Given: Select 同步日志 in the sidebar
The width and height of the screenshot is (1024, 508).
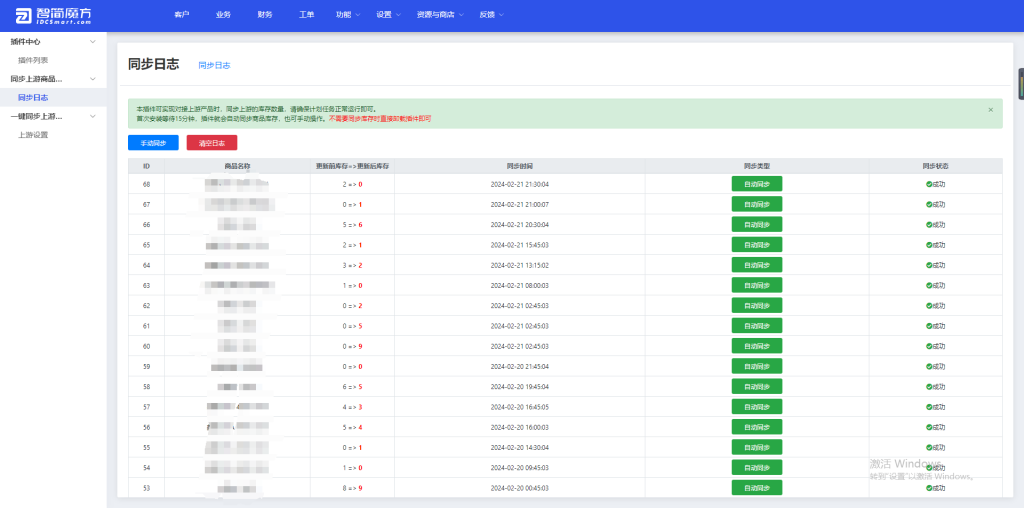Looking at the screenshot, I should 33,97.
